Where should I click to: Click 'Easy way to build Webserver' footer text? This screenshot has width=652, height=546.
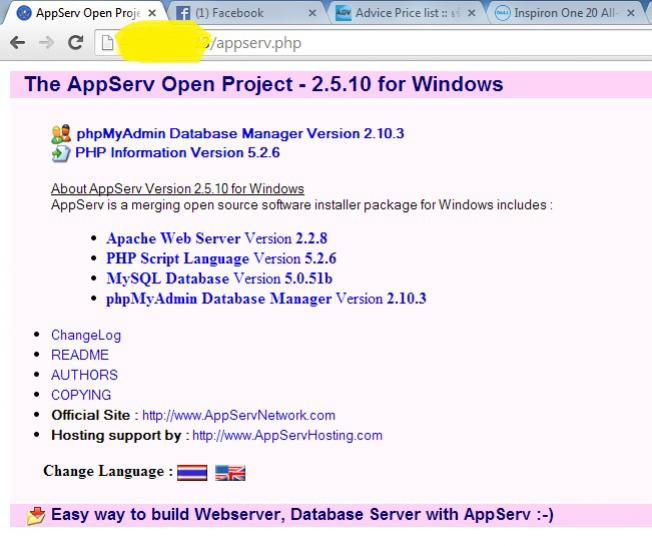(302, 514)
